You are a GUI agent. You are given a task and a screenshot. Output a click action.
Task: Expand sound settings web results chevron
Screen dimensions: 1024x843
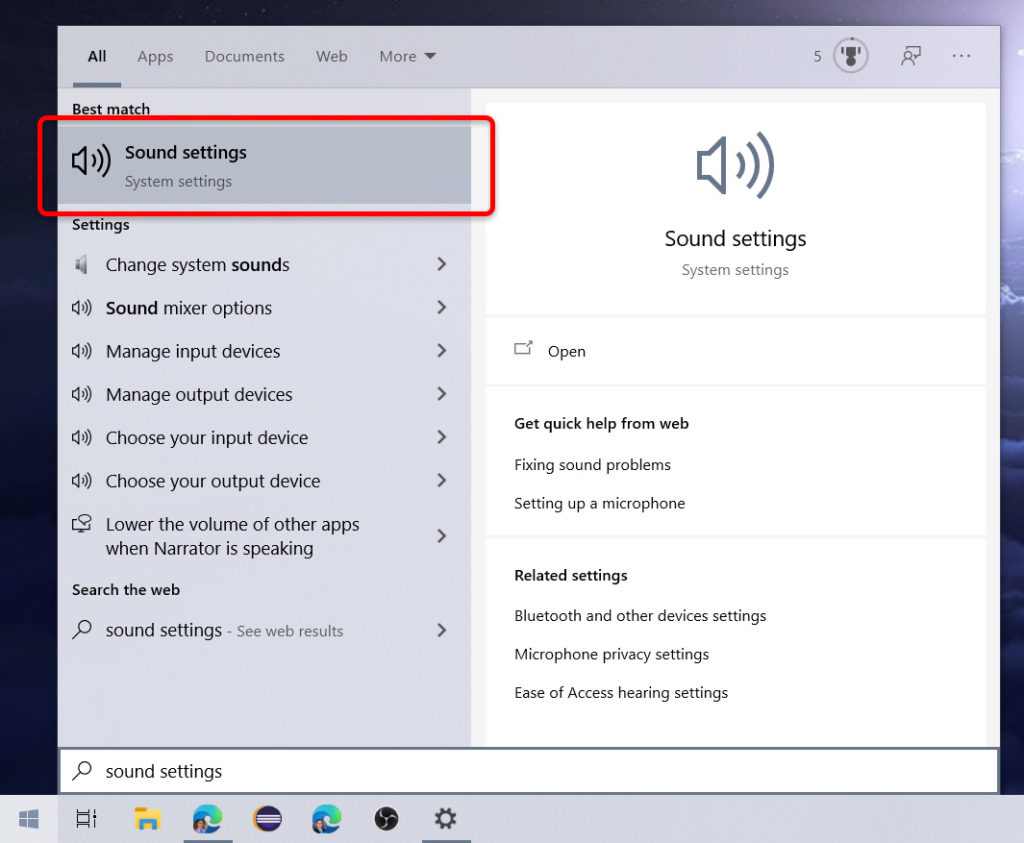pyautogui.click(x=441, y=630)
